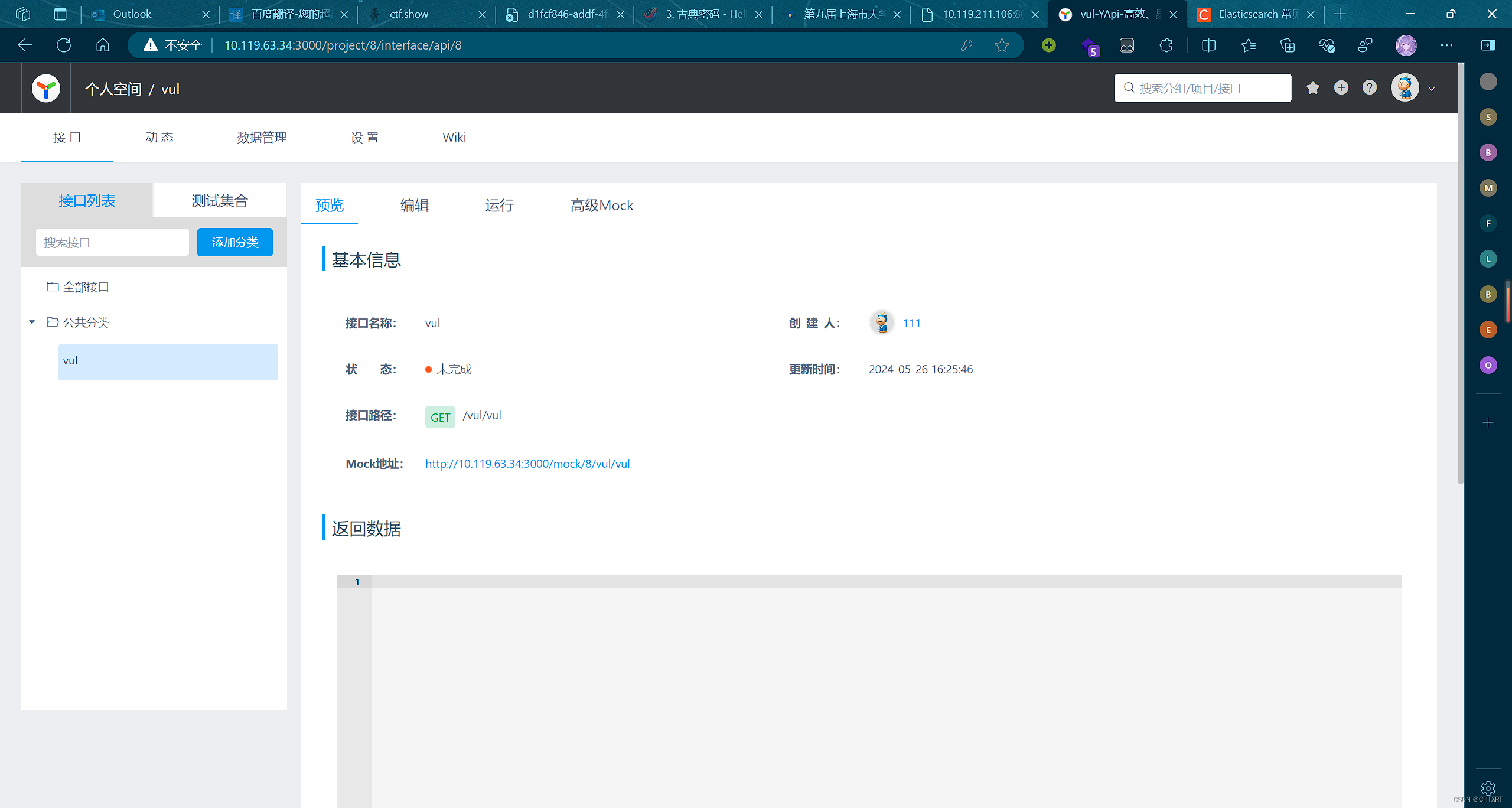Click the YApi logo icon
The height and width of the screenshot is (808, 1512).
click(45, 89)
